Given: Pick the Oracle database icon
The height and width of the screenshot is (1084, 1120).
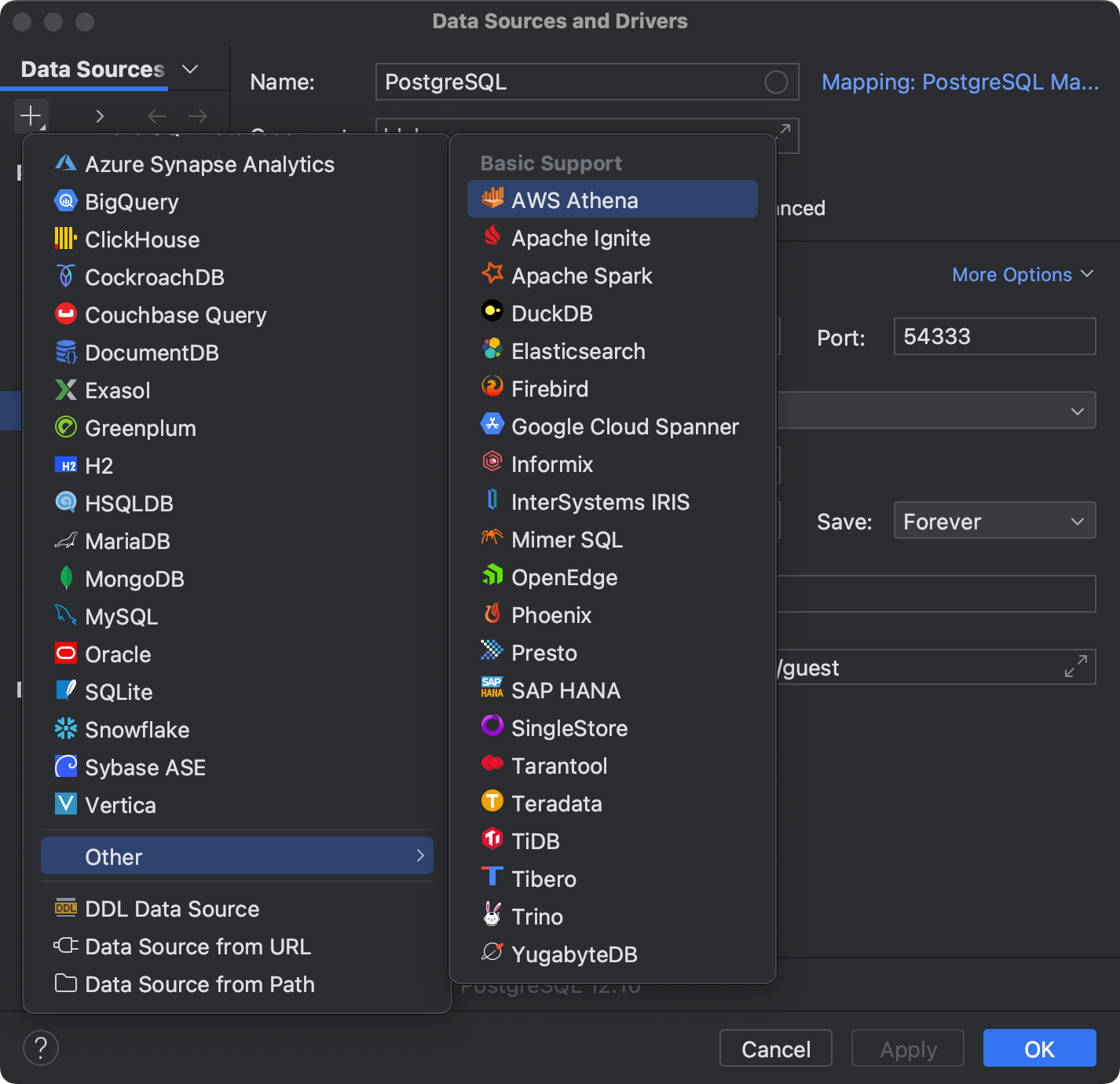Looking at the screenshot, I should pyautogui.click(x=66, y=654).
